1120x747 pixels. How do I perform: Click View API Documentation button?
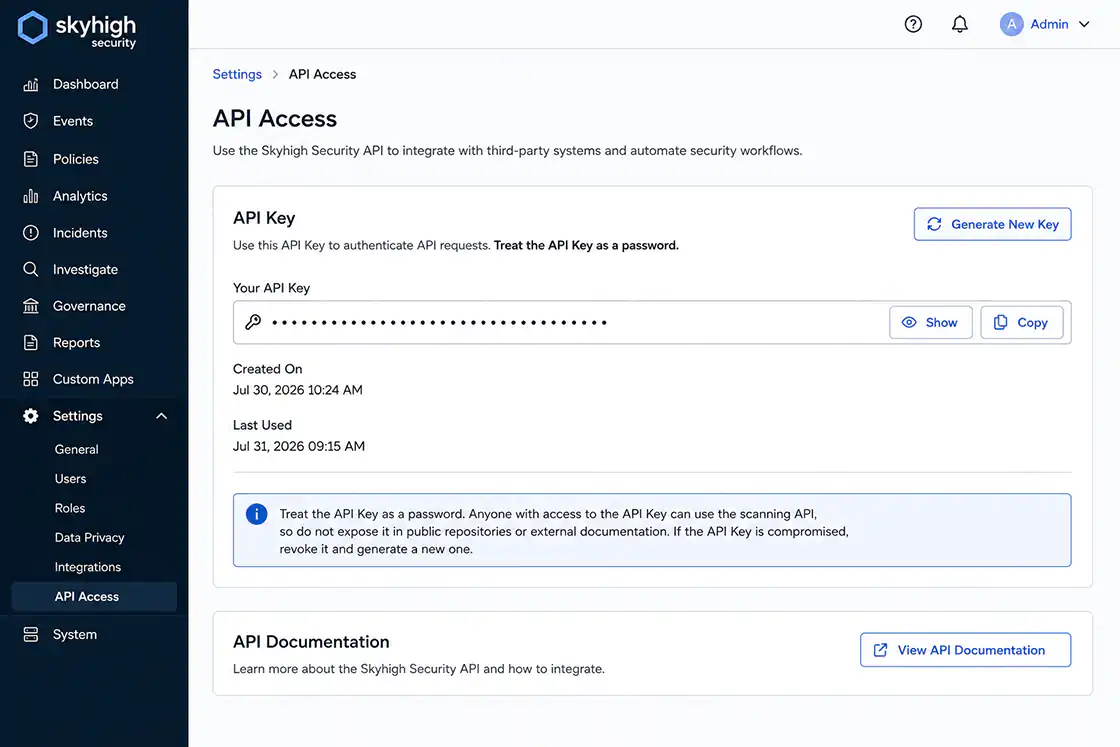pos(965,650)
